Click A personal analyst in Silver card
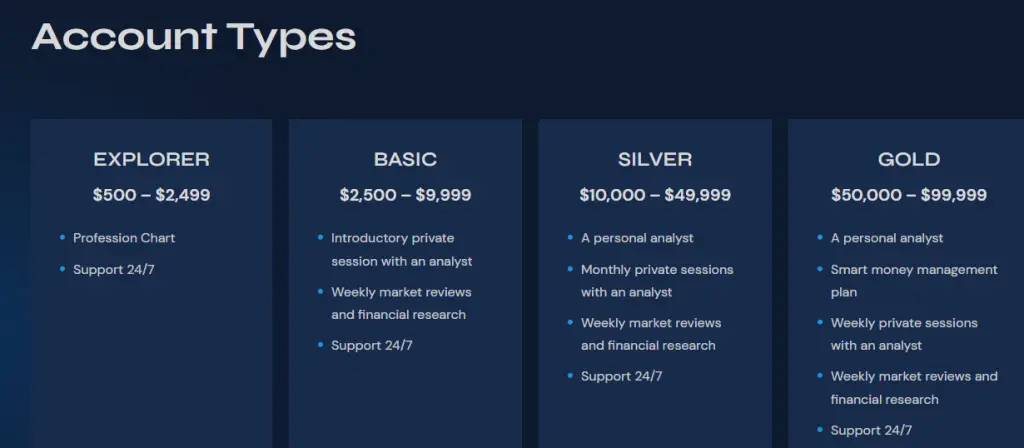This screenshot has width=1024, height=448. coord(637,238)
